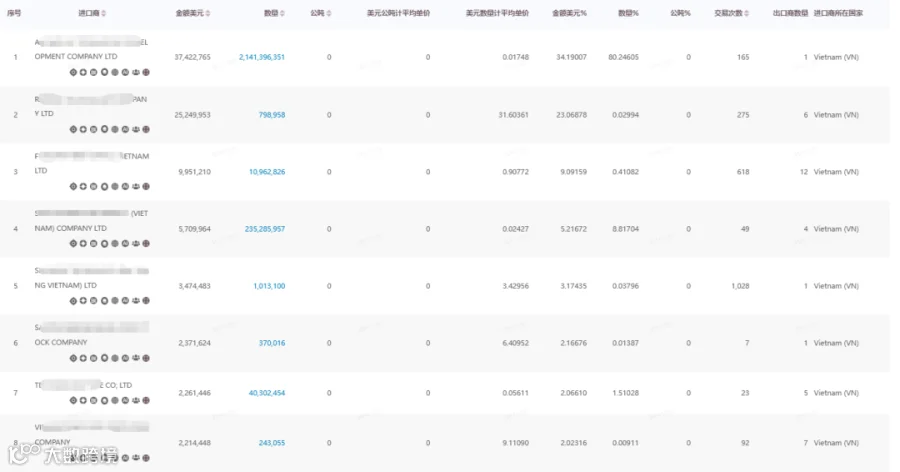The width and height of the screenshot is (900, 472).
Task: Click the 金额美元% column header
Action: click(x=569, y=13)
